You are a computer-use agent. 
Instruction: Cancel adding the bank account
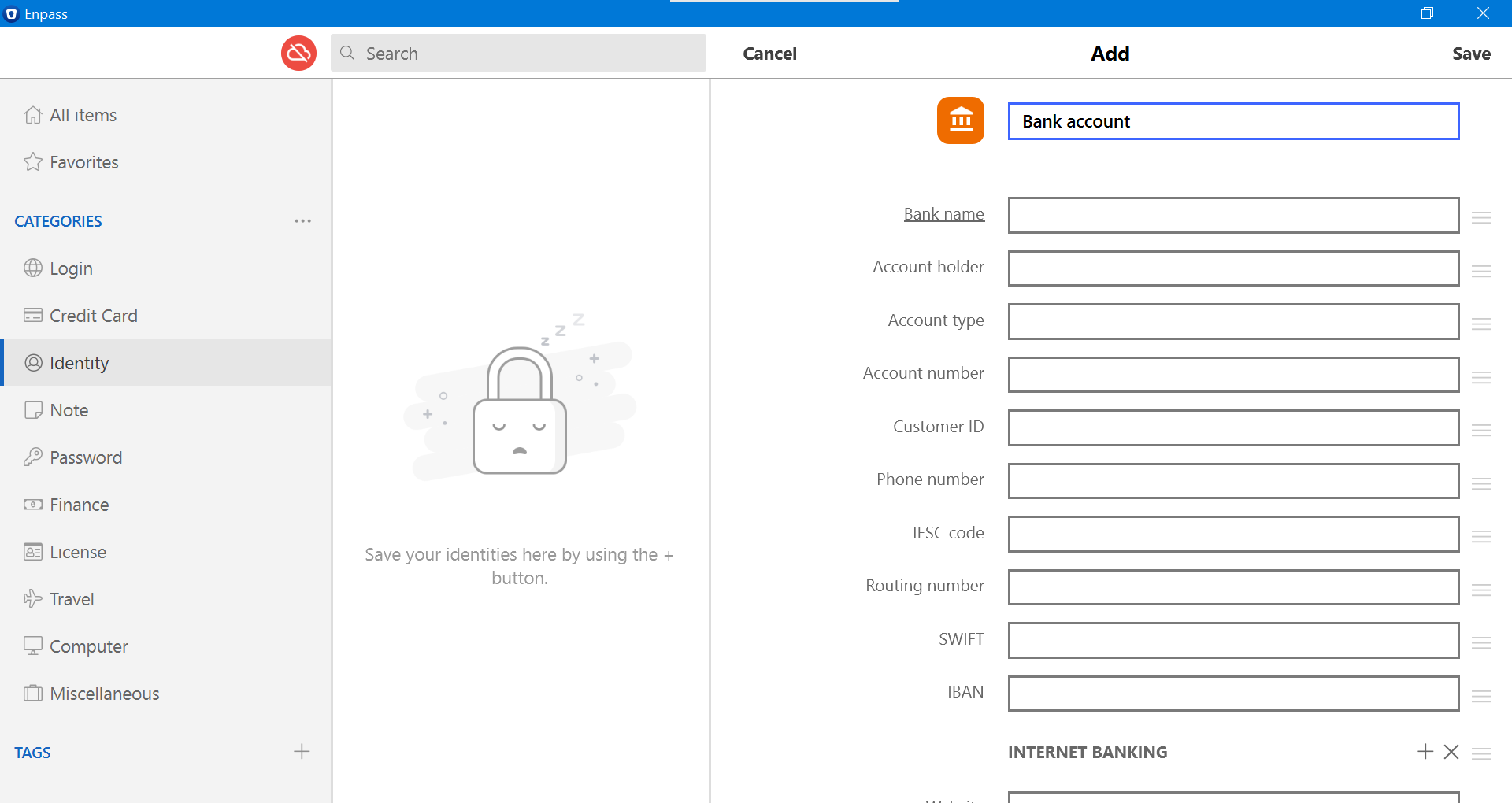coord(769,53)
